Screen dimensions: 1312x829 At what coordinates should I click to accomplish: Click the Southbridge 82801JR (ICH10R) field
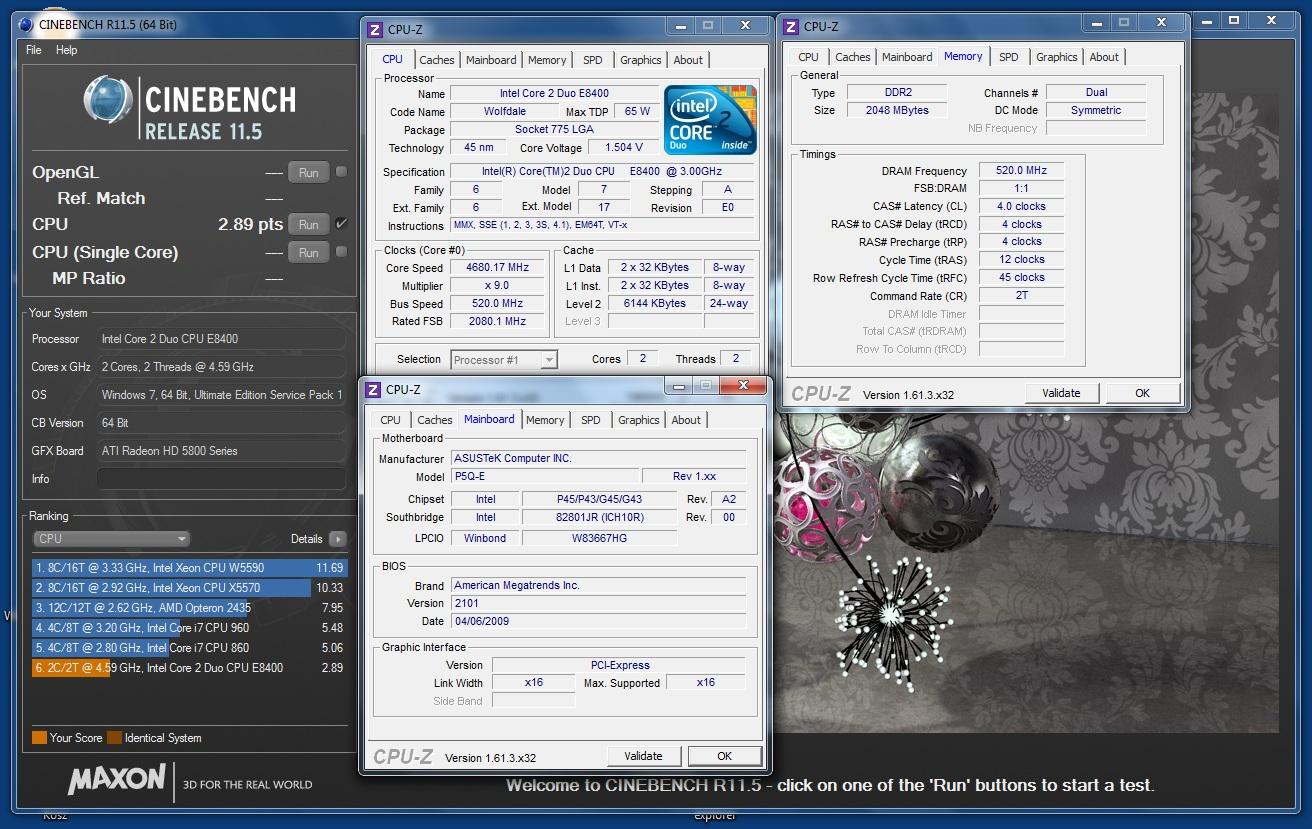click(600, 518)
